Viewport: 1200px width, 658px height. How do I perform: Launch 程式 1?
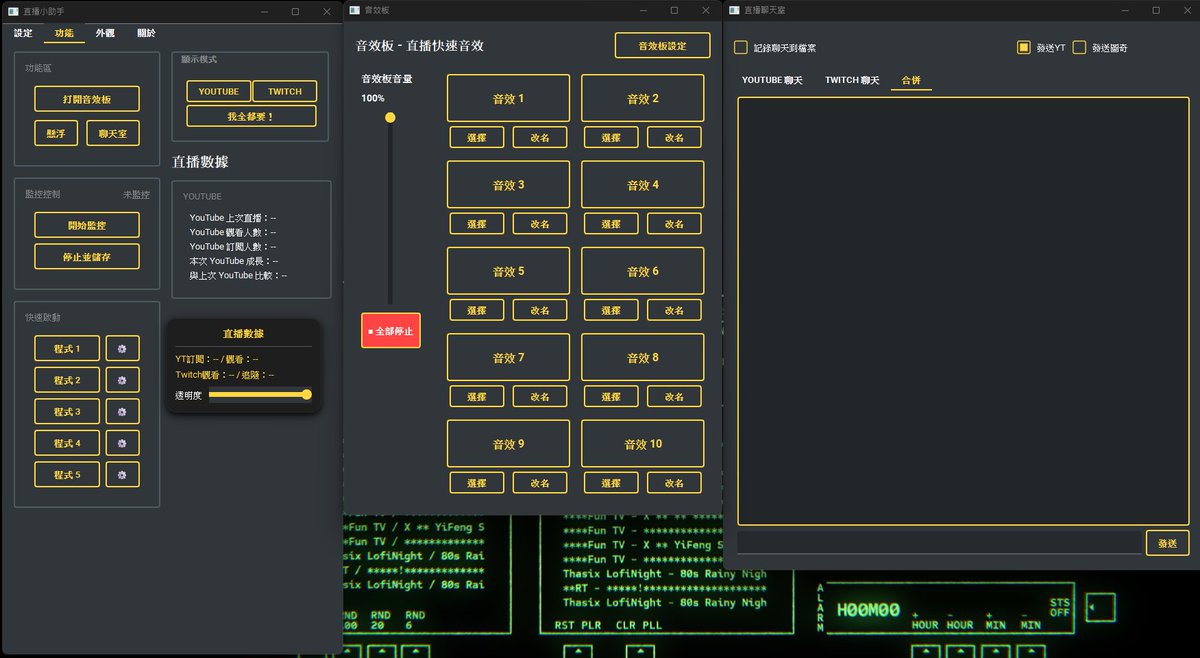67,349
